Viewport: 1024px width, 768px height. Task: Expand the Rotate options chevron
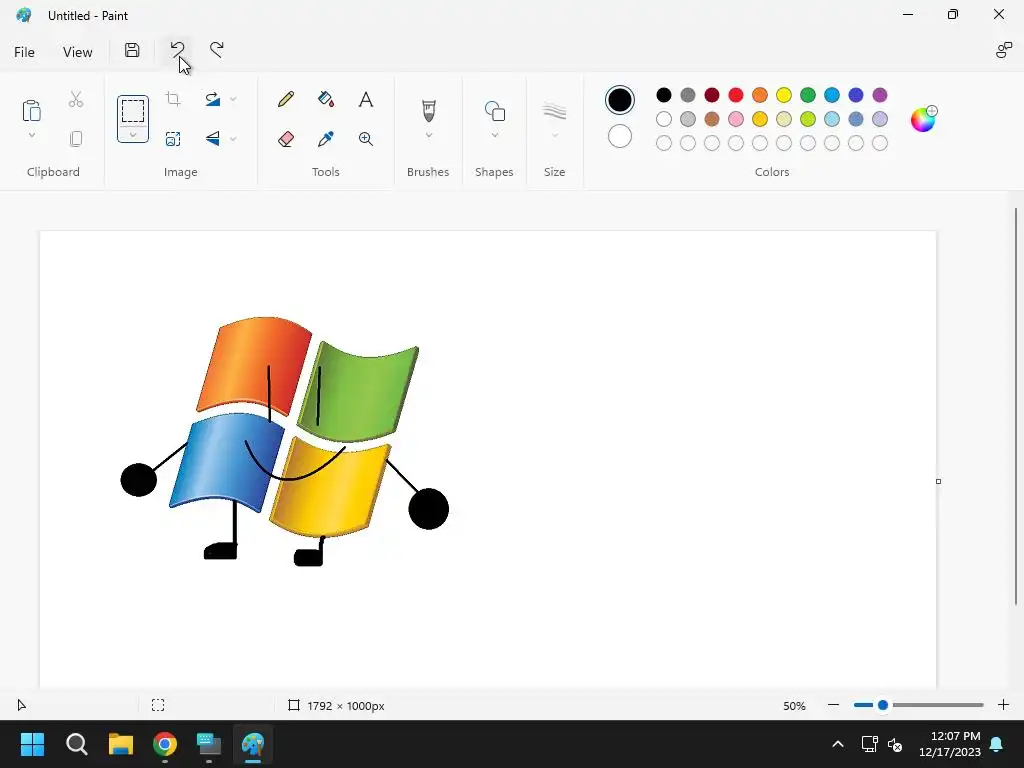(233, 99)
